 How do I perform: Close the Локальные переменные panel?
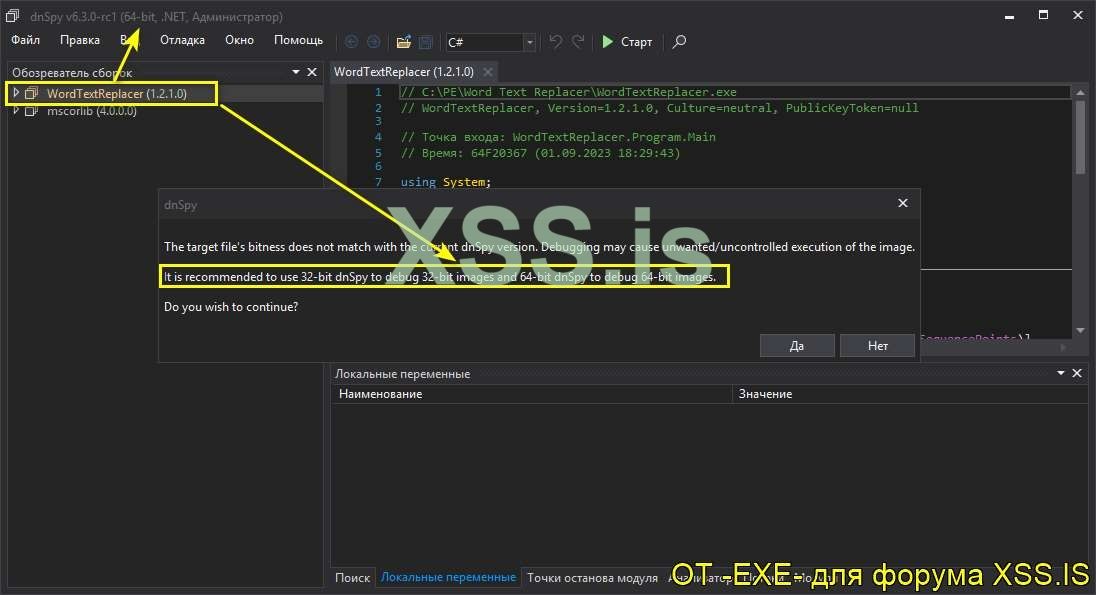[1077, 373]
